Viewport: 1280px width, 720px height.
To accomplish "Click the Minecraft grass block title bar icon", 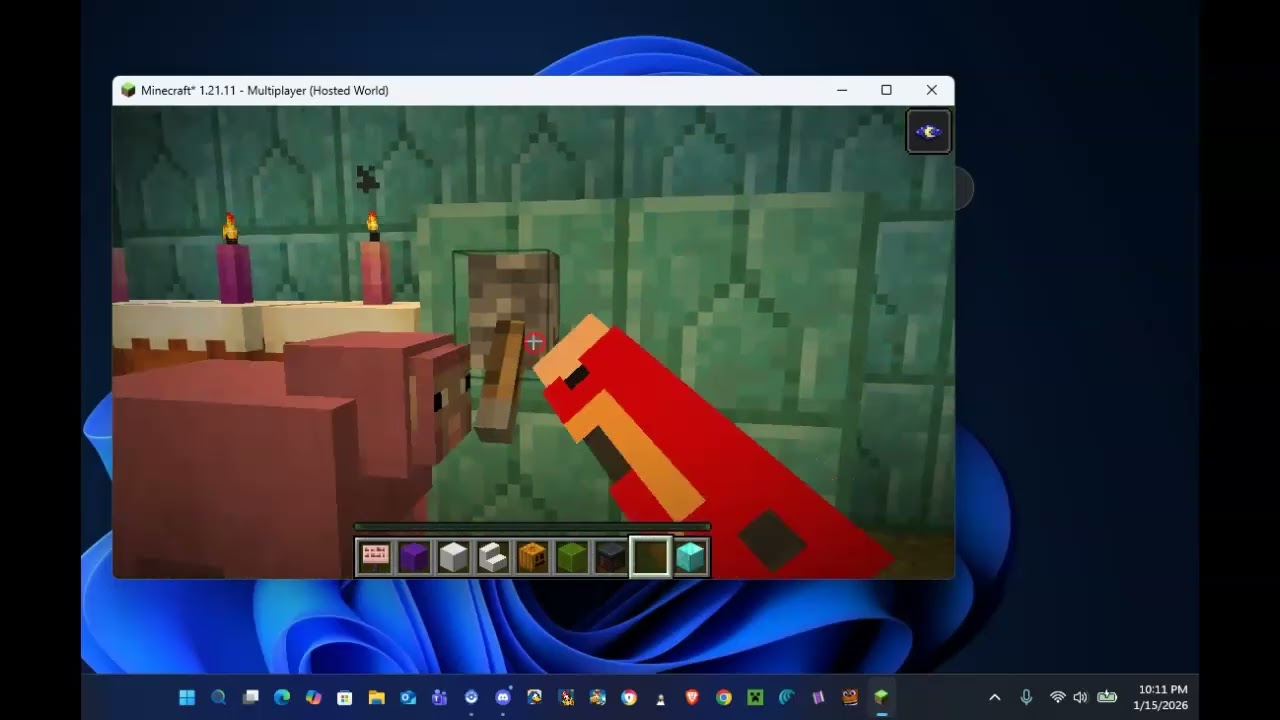I will click(x=128, y=90).
